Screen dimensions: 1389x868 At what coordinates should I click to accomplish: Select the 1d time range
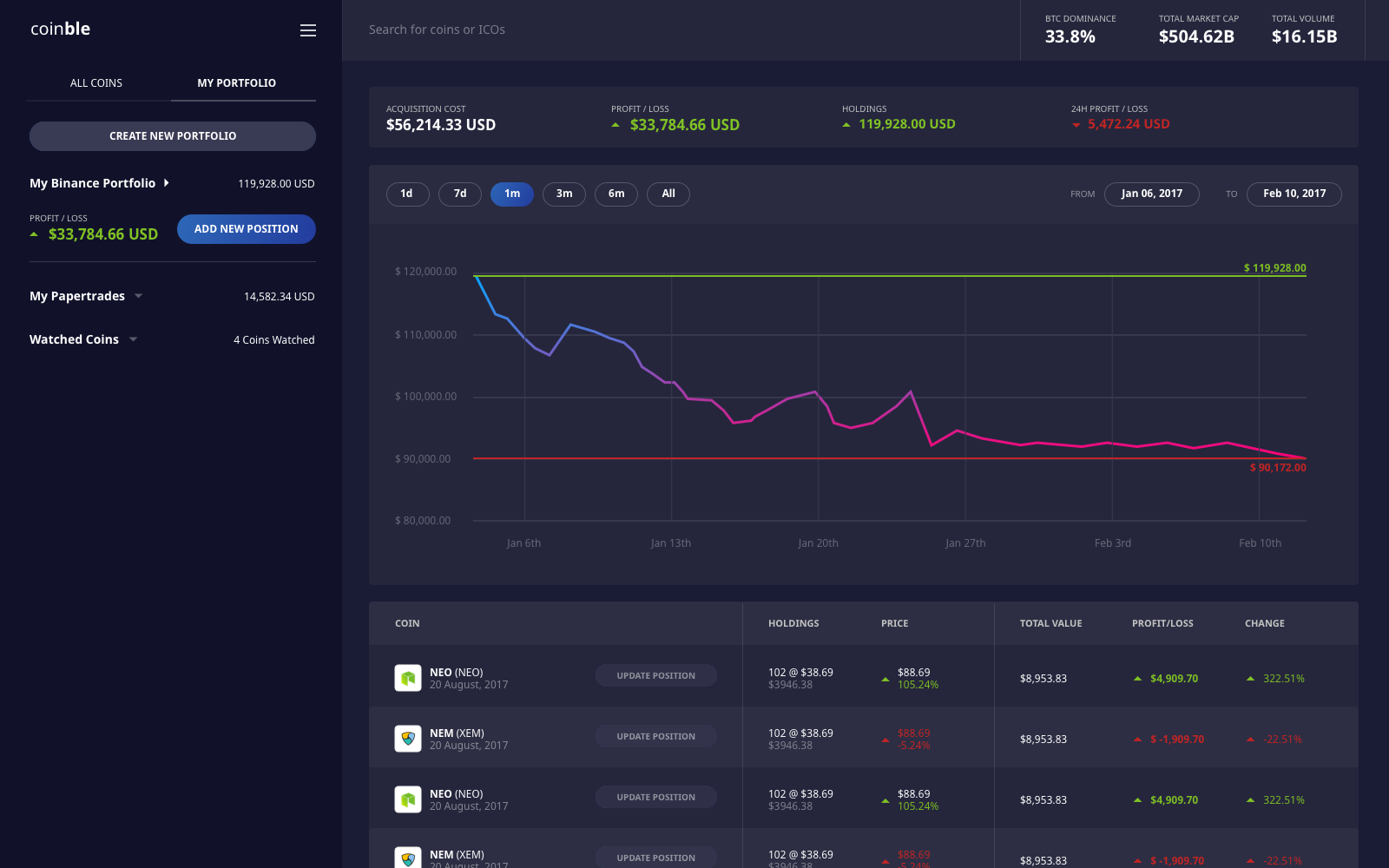tap(407, 194)
